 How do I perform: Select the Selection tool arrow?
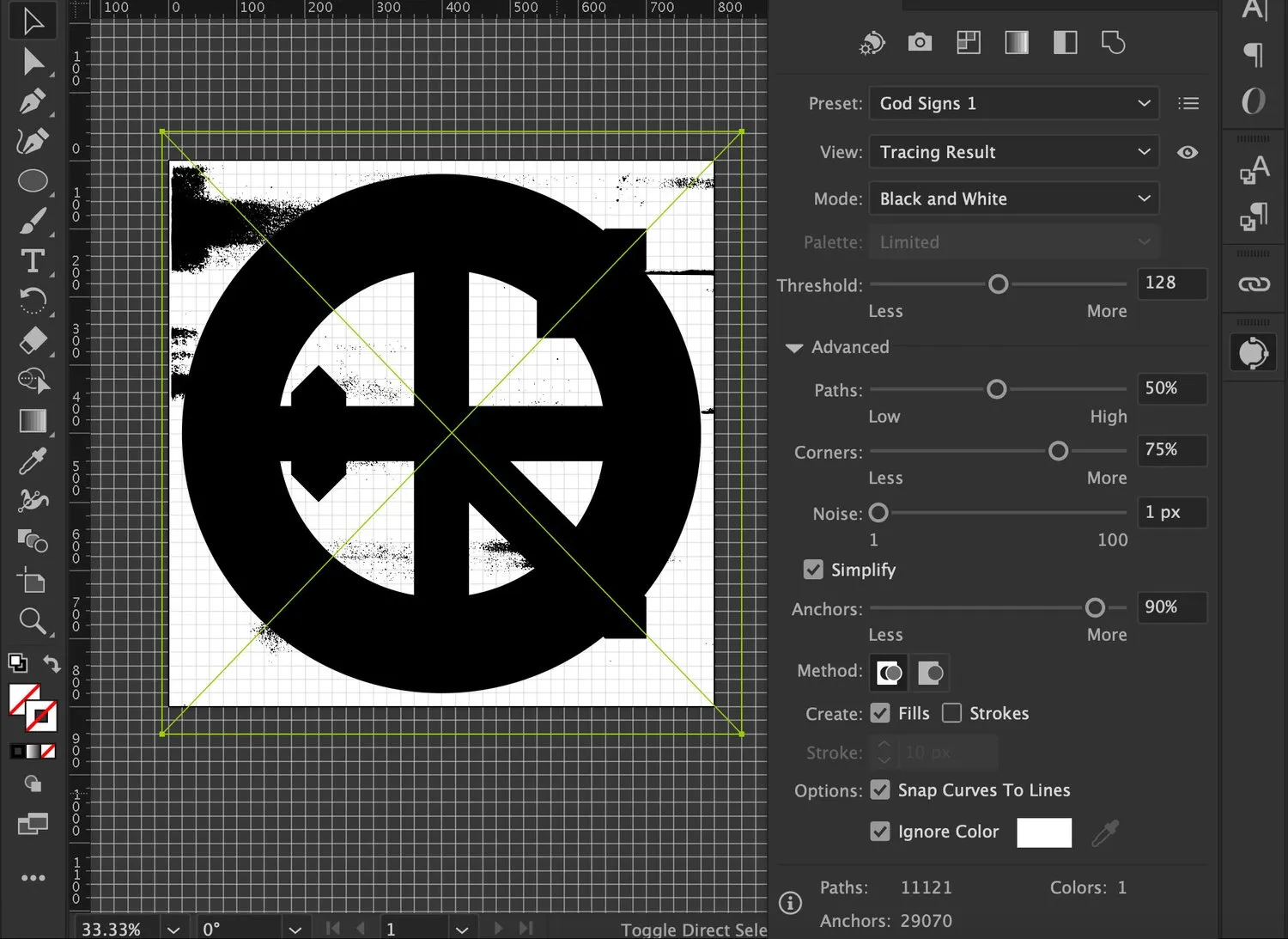pyautogui.click(x=33, y=21)
